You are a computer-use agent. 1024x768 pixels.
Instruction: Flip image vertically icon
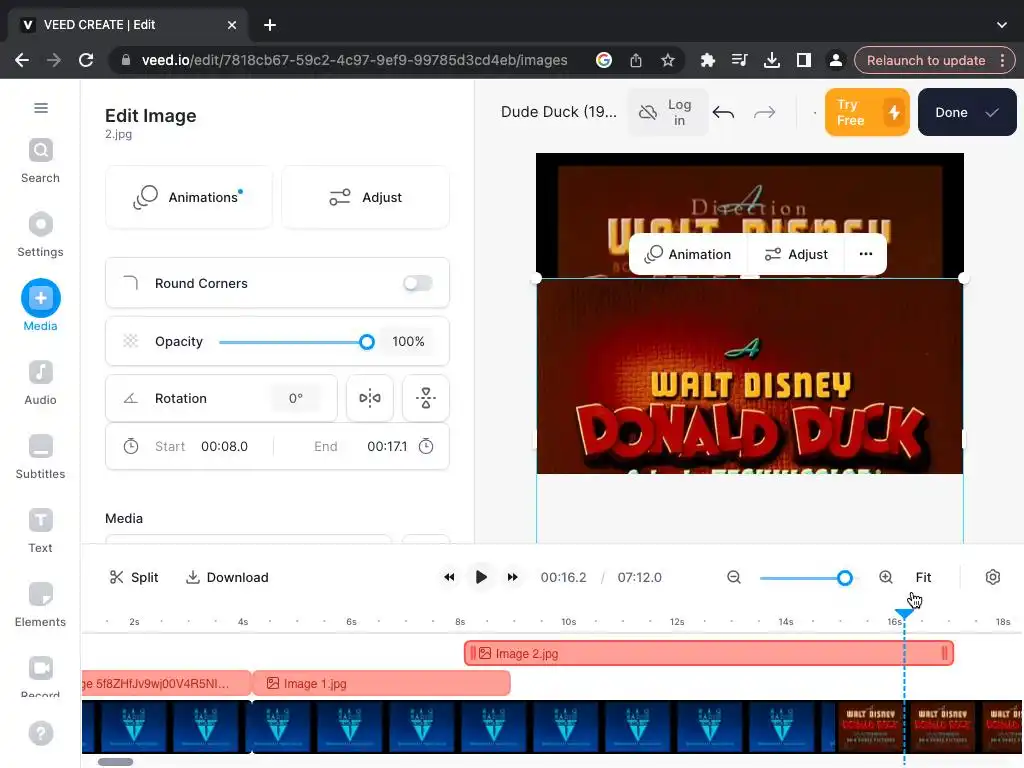426,398
